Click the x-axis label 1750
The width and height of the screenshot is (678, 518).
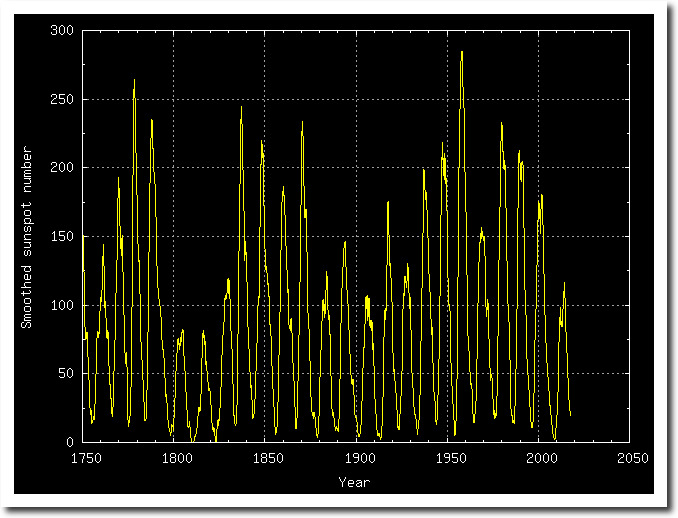tap(86, 458)
